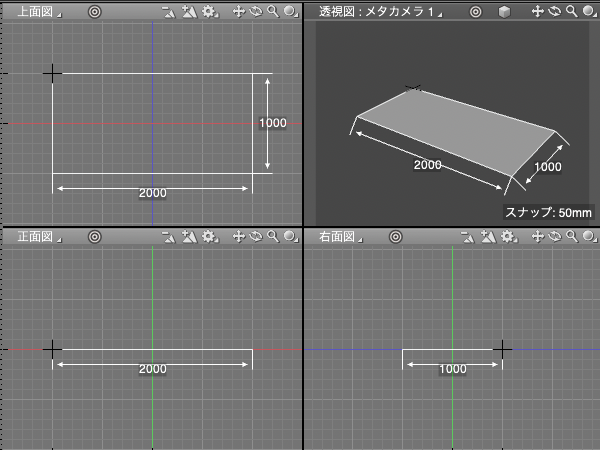This screenshot has height=450, width=600.
Task: Click the zoom magnifier in perspective view header
Action: (x=571, y=12)
